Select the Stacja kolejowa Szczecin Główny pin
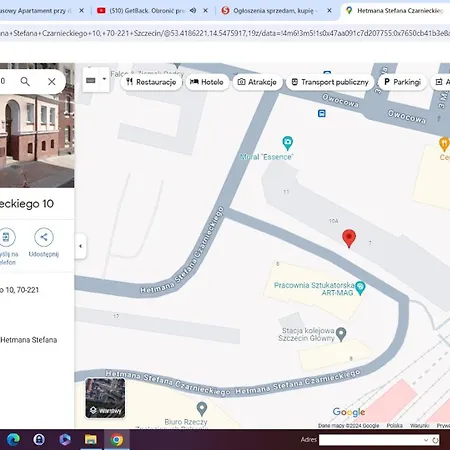 tap(341, 334)
